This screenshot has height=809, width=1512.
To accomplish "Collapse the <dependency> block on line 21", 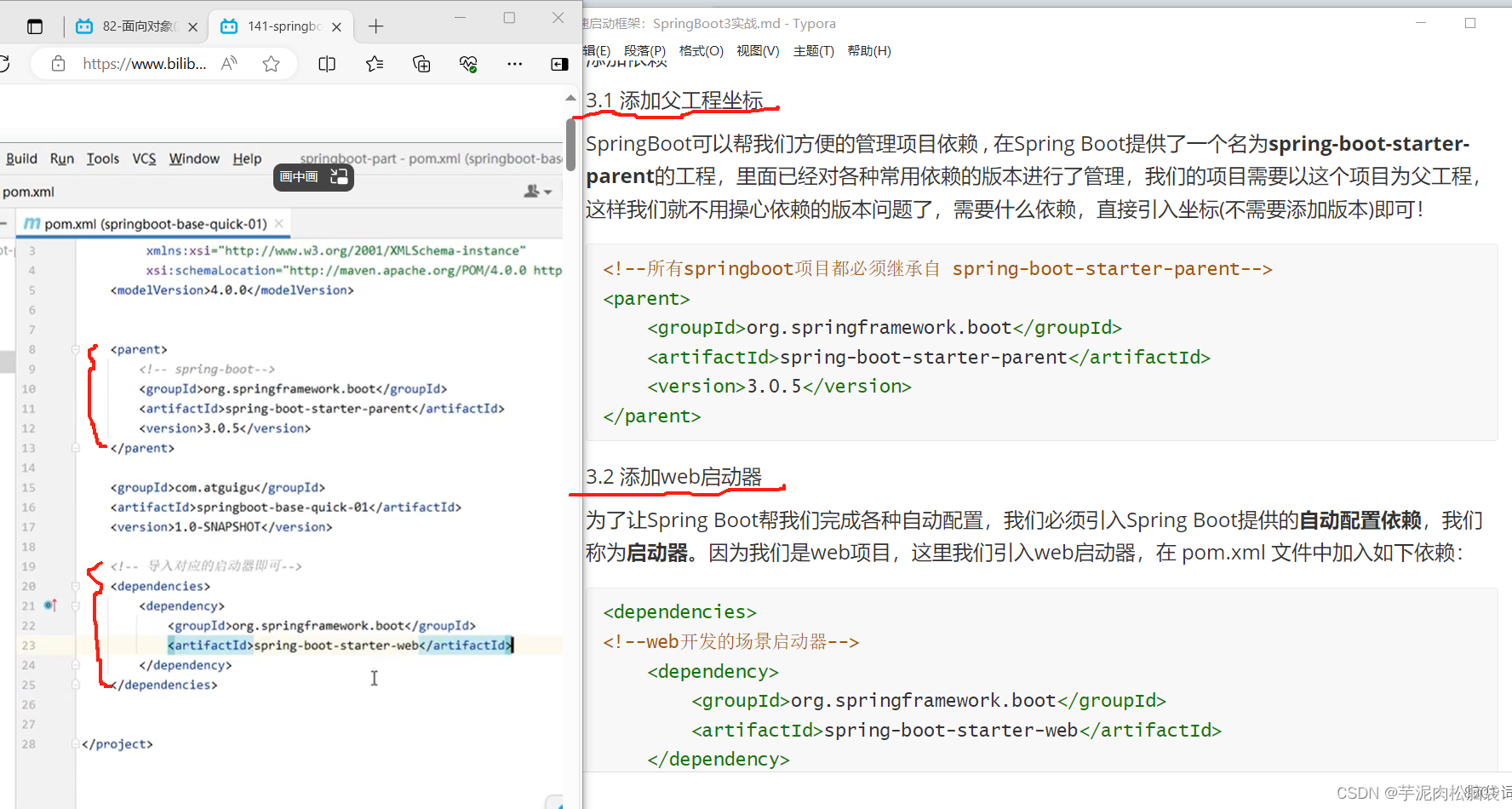I will point(76,605).
